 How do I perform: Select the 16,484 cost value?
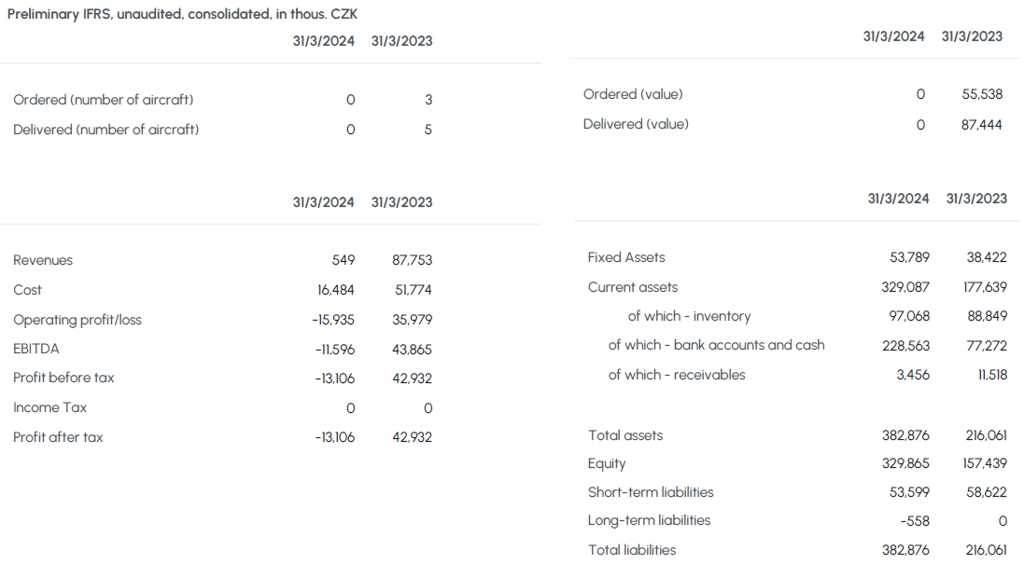point(336,290)
